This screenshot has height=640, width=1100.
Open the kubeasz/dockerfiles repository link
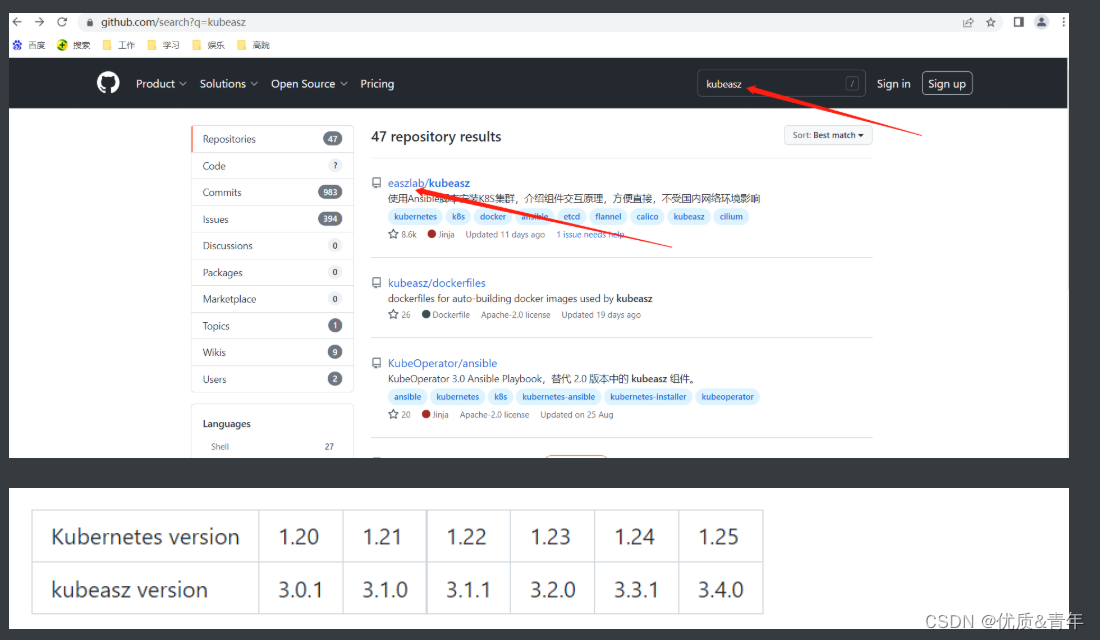point(436,283)
